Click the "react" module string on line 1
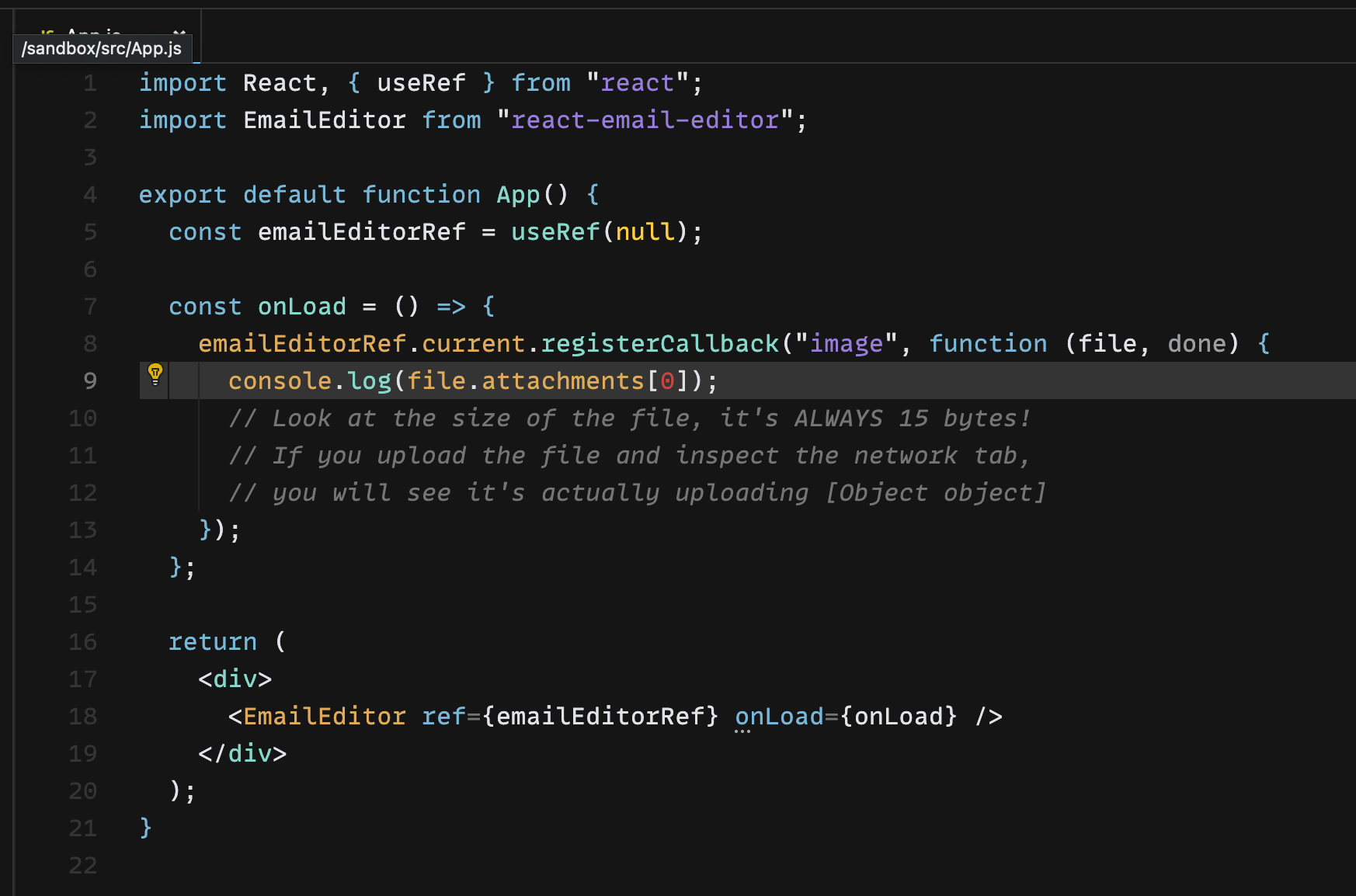1356x896 pixels. [638, 83]
